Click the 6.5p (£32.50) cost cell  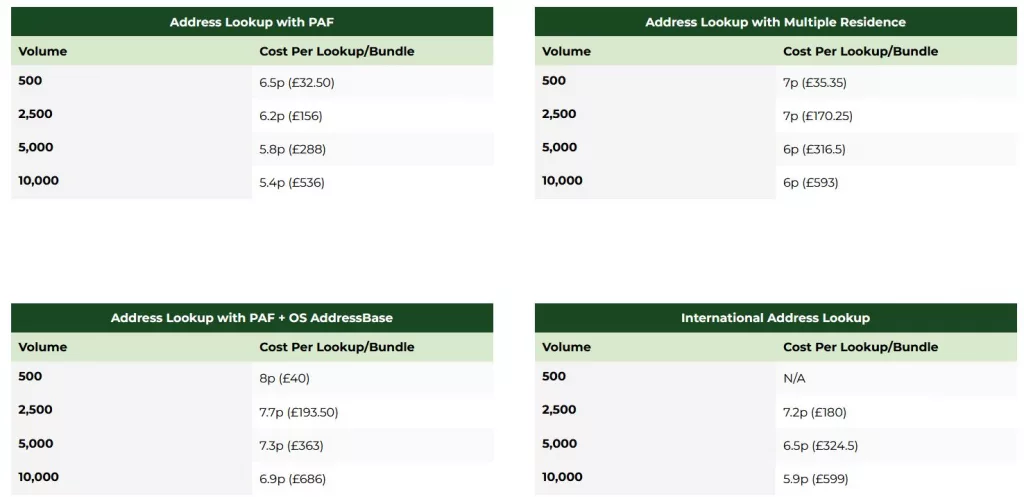point(297,83)
